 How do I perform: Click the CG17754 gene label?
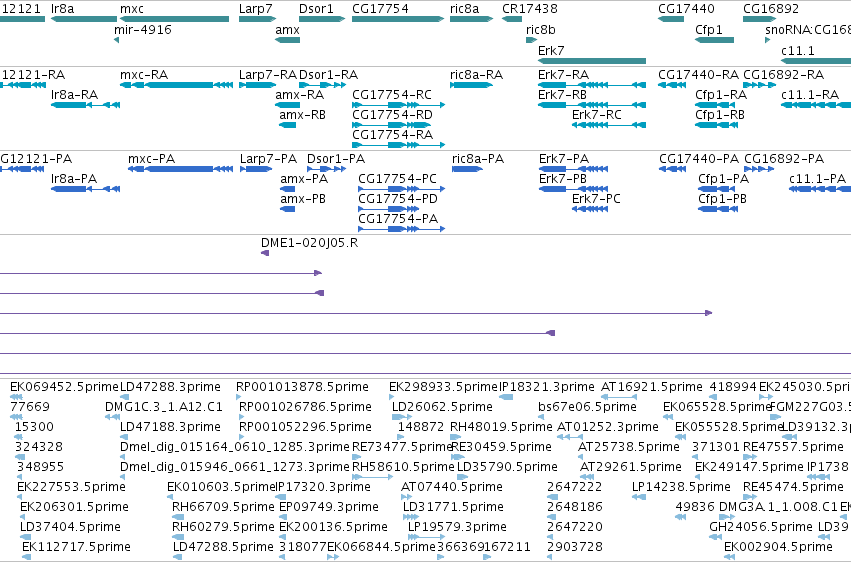pos(380,9)
